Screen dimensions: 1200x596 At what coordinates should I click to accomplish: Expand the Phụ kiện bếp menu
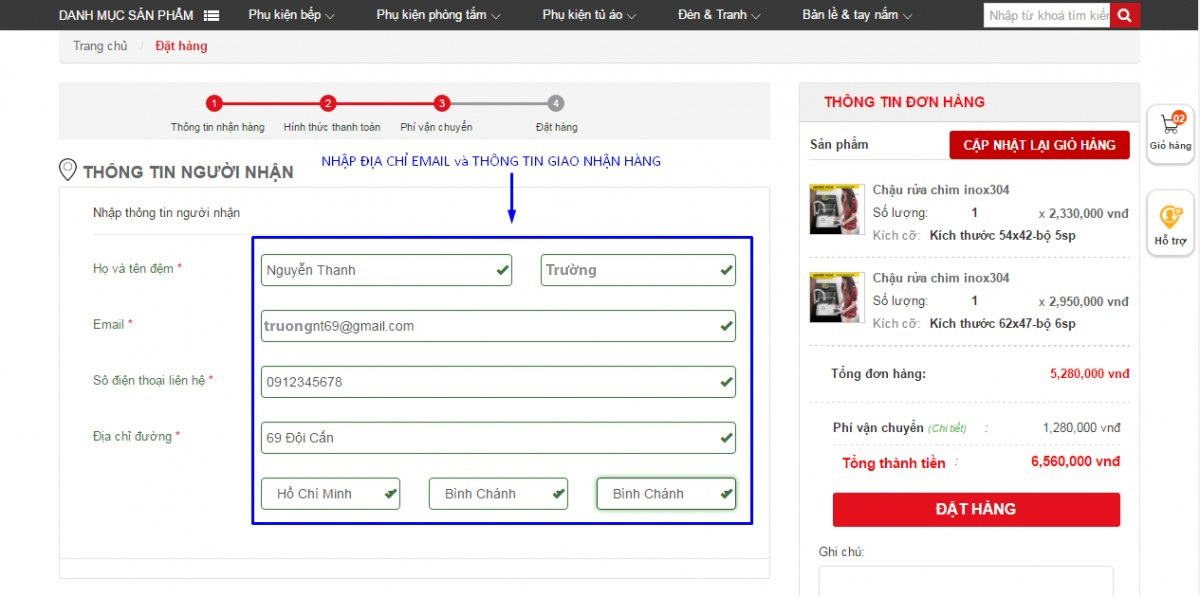coord(291,15)
